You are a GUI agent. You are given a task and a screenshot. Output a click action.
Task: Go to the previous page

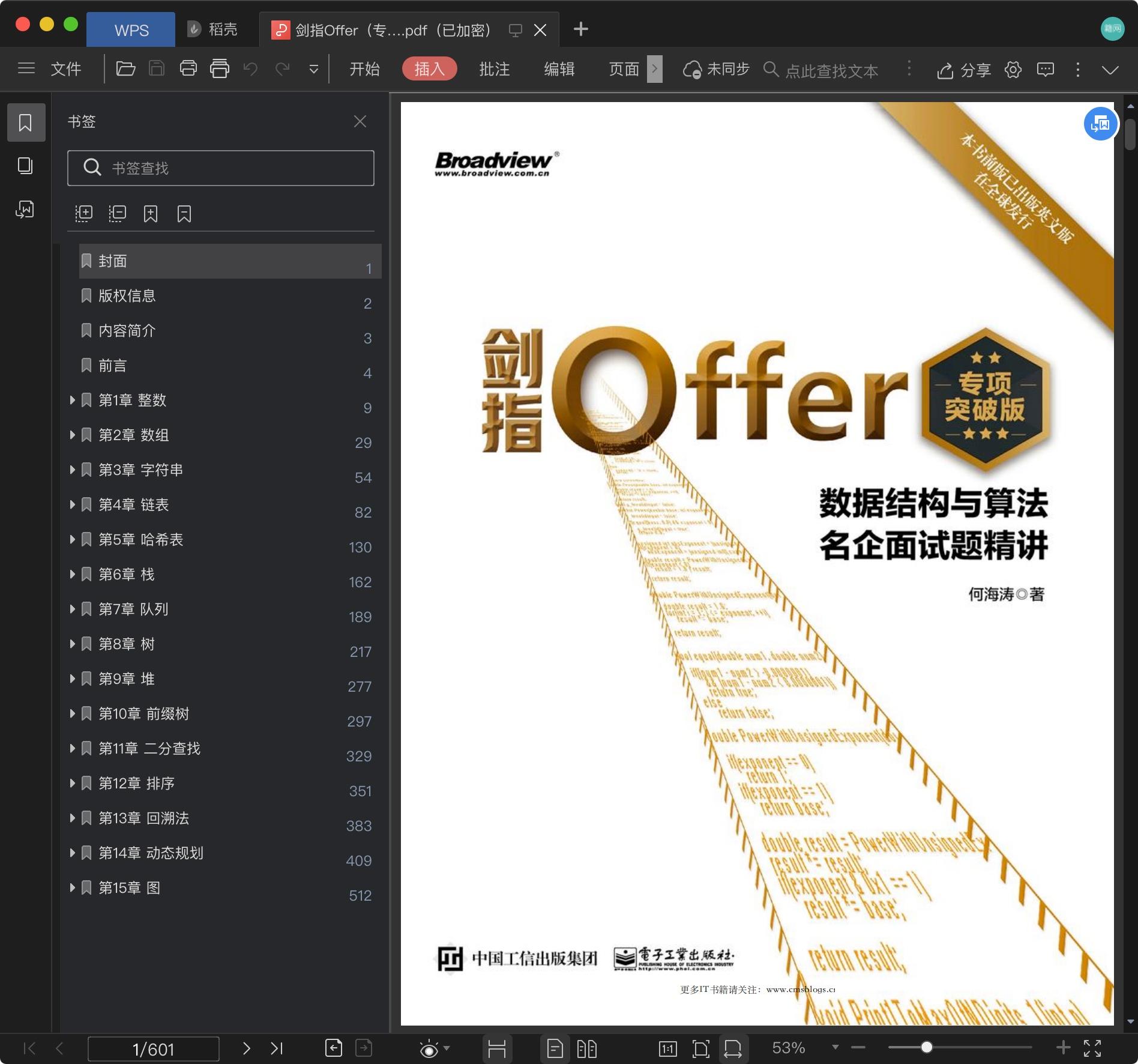tap(59, 1048)
